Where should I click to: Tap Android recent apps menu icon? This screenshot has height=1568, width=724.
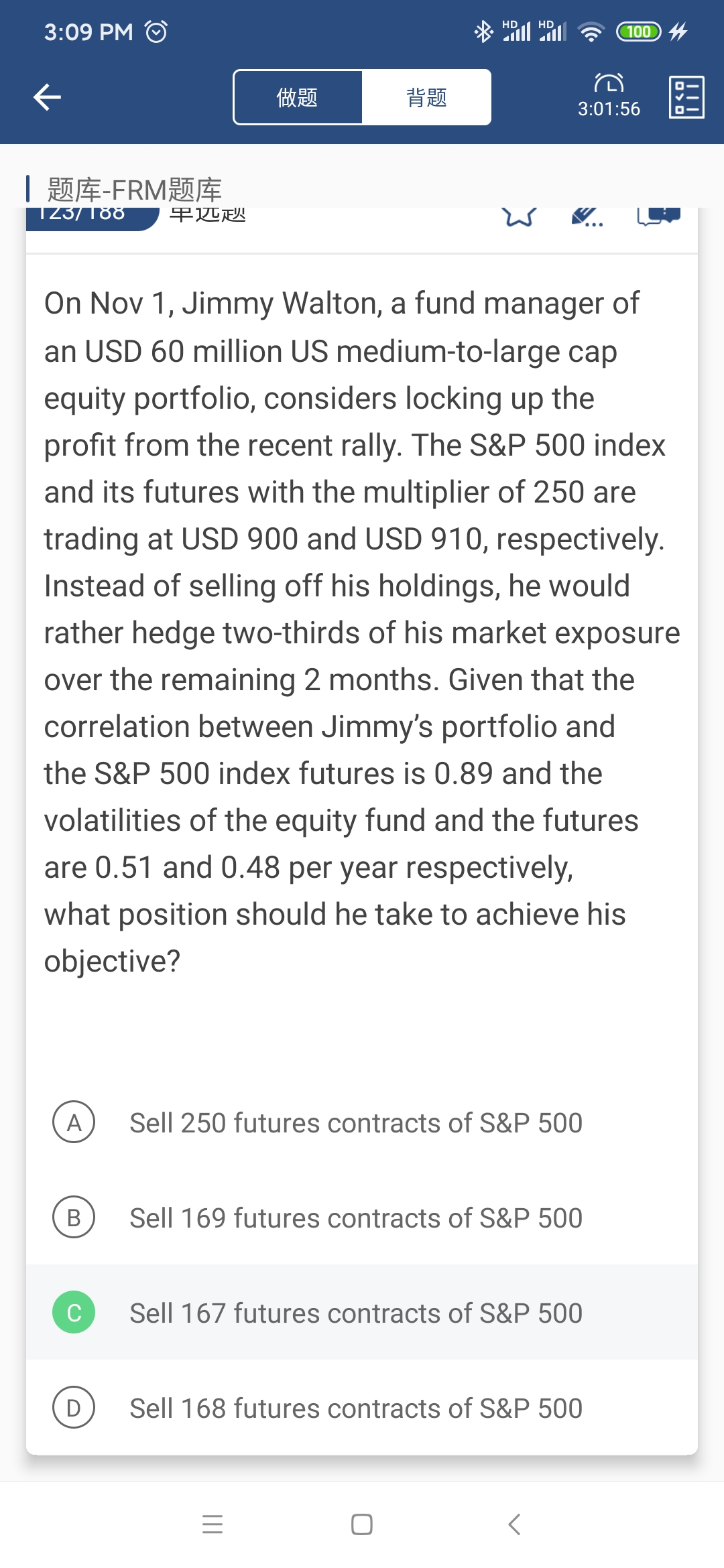click(x=212, y=1524)
